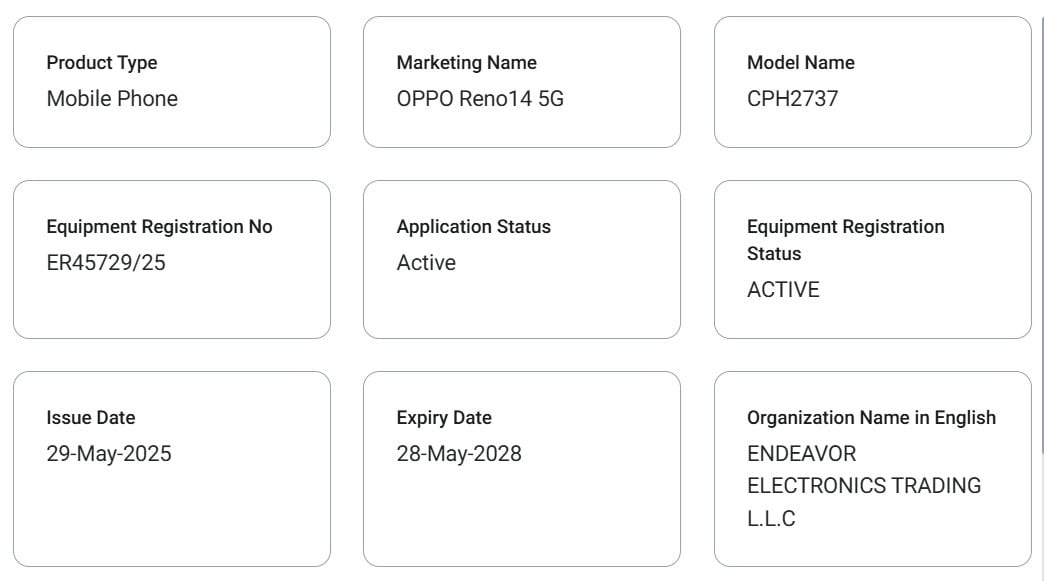
Task: Select the OPPO Reno14 5G text
Action: [480, 98]
